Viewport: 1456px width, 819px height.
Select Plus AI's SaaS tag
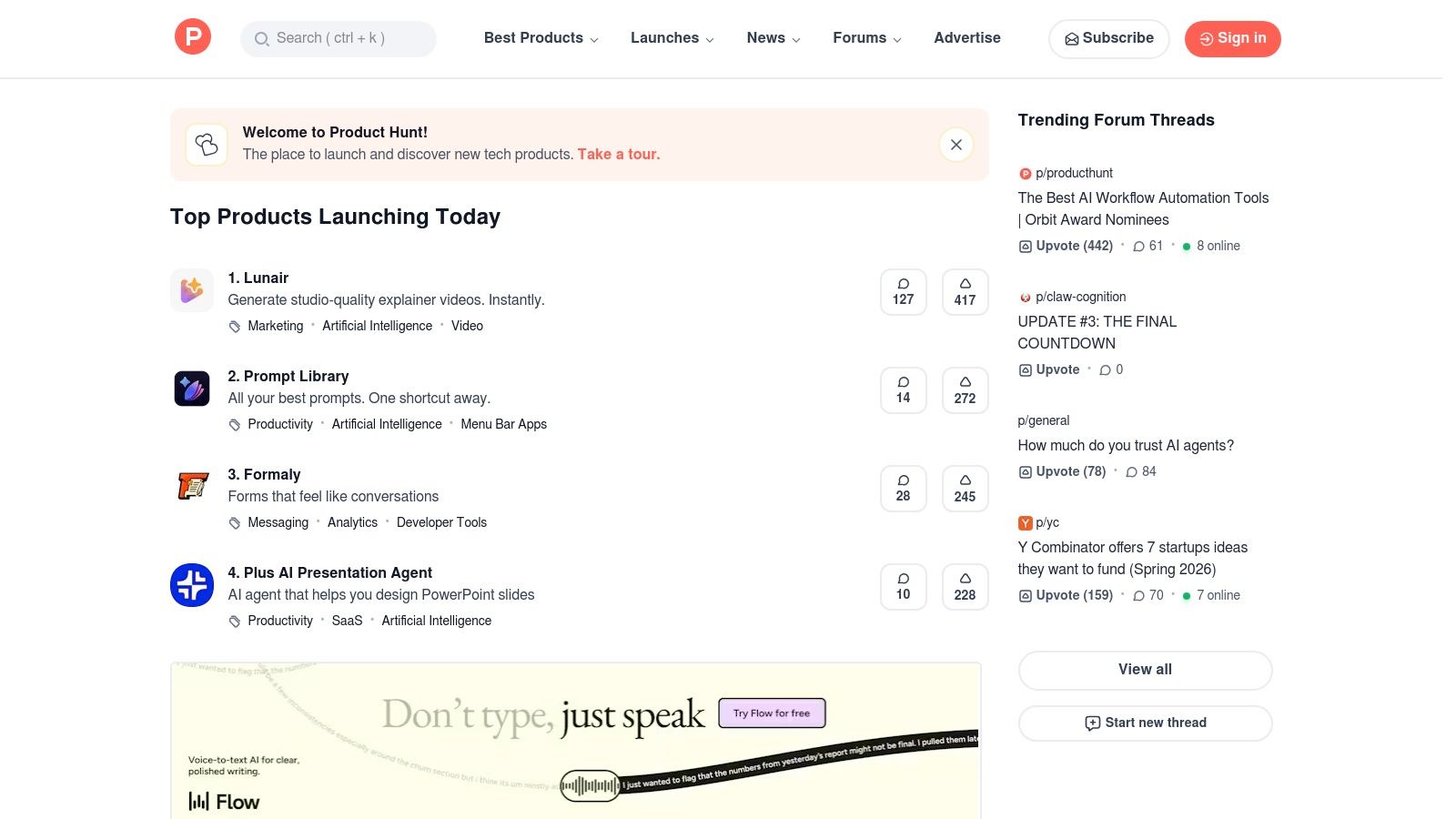[x=348, y=621]
